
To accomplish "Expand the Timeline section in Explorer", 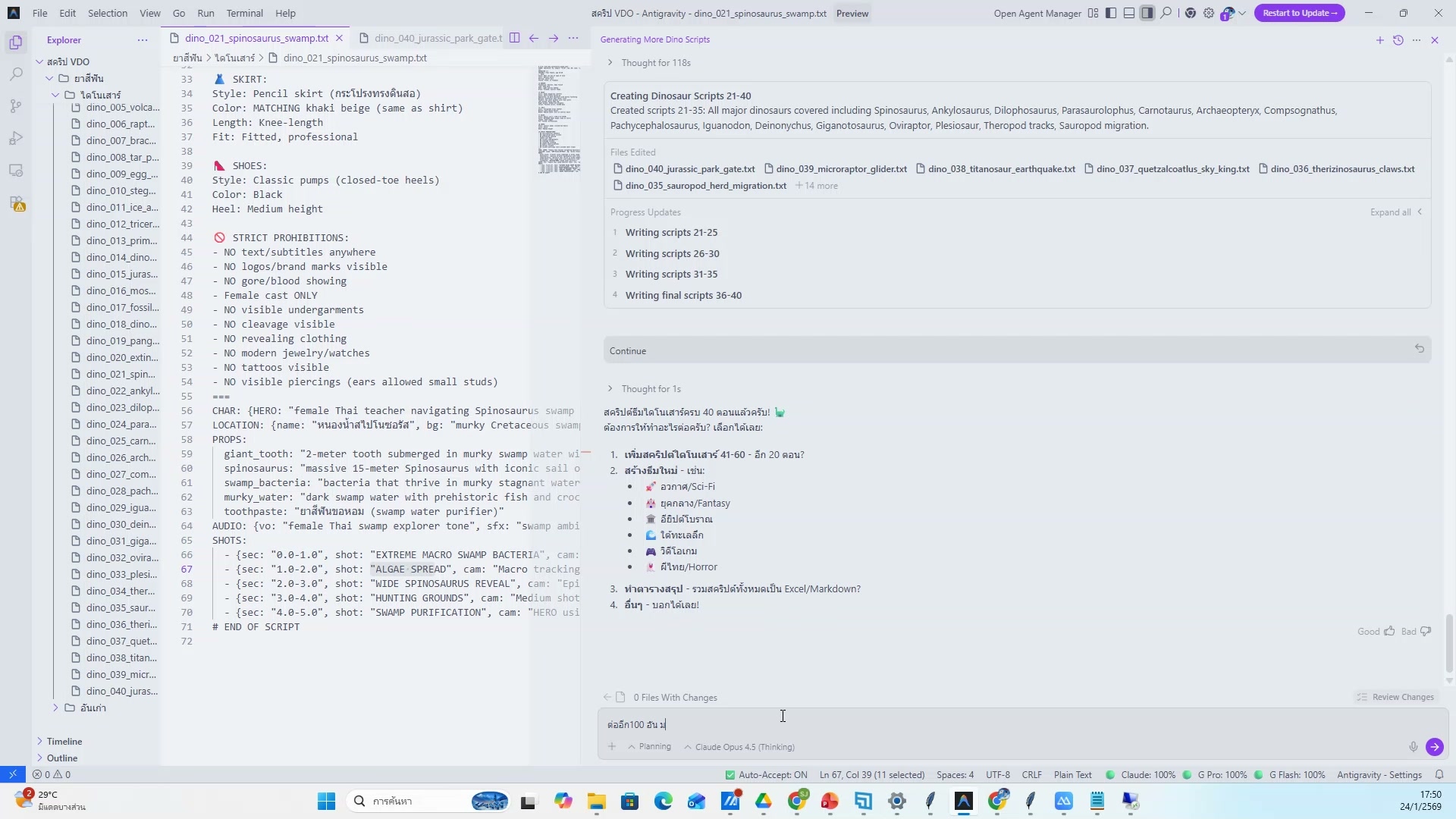I will click(x=64, y=742).
